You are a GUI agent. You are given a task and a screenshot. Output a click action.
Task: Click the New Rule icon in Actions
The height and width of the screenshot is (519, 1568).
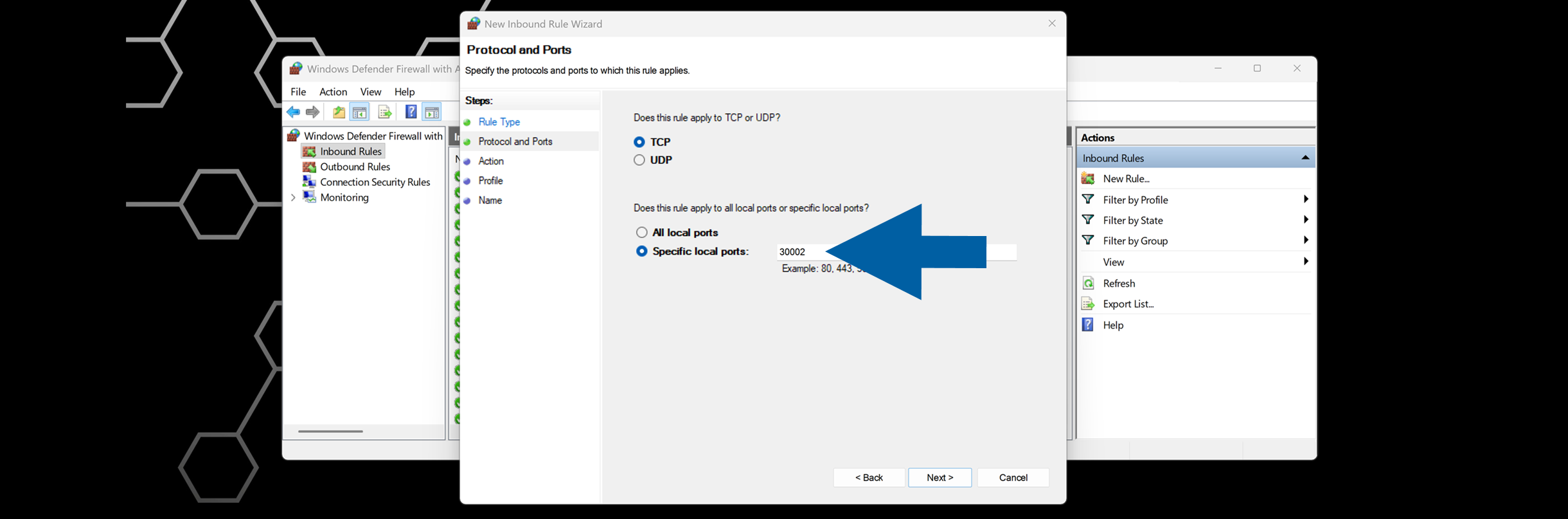point(1088,178)
